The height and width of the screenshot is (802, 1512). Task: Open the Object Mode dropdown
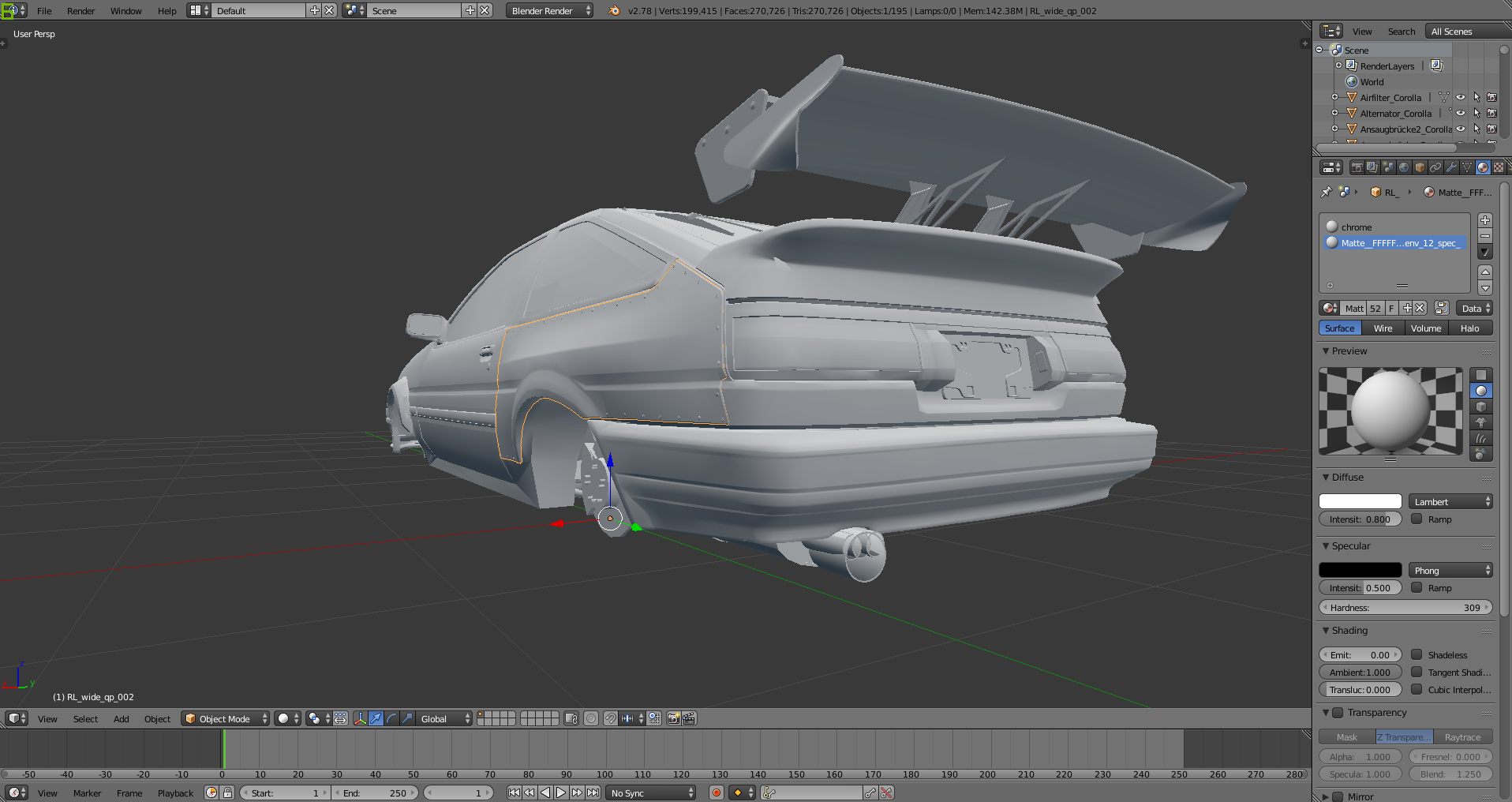coord(225,718)
